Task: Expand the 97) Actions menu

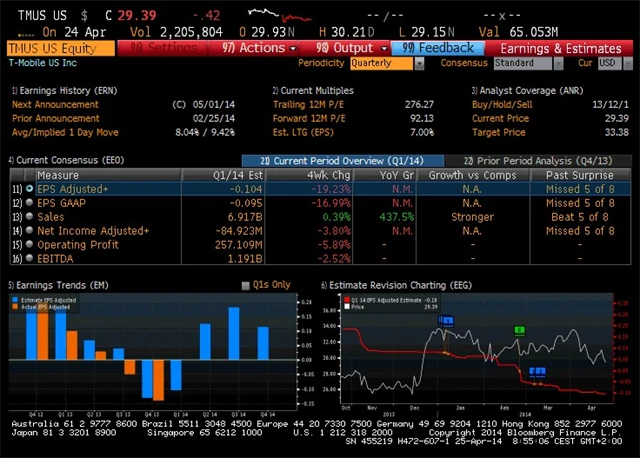Action: coord(259,48)
